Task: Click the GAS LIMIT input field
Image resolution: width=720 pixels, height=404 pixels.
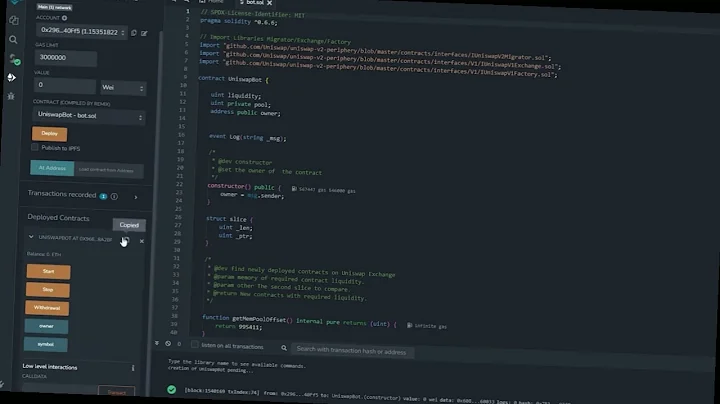Action: (66, 58)
